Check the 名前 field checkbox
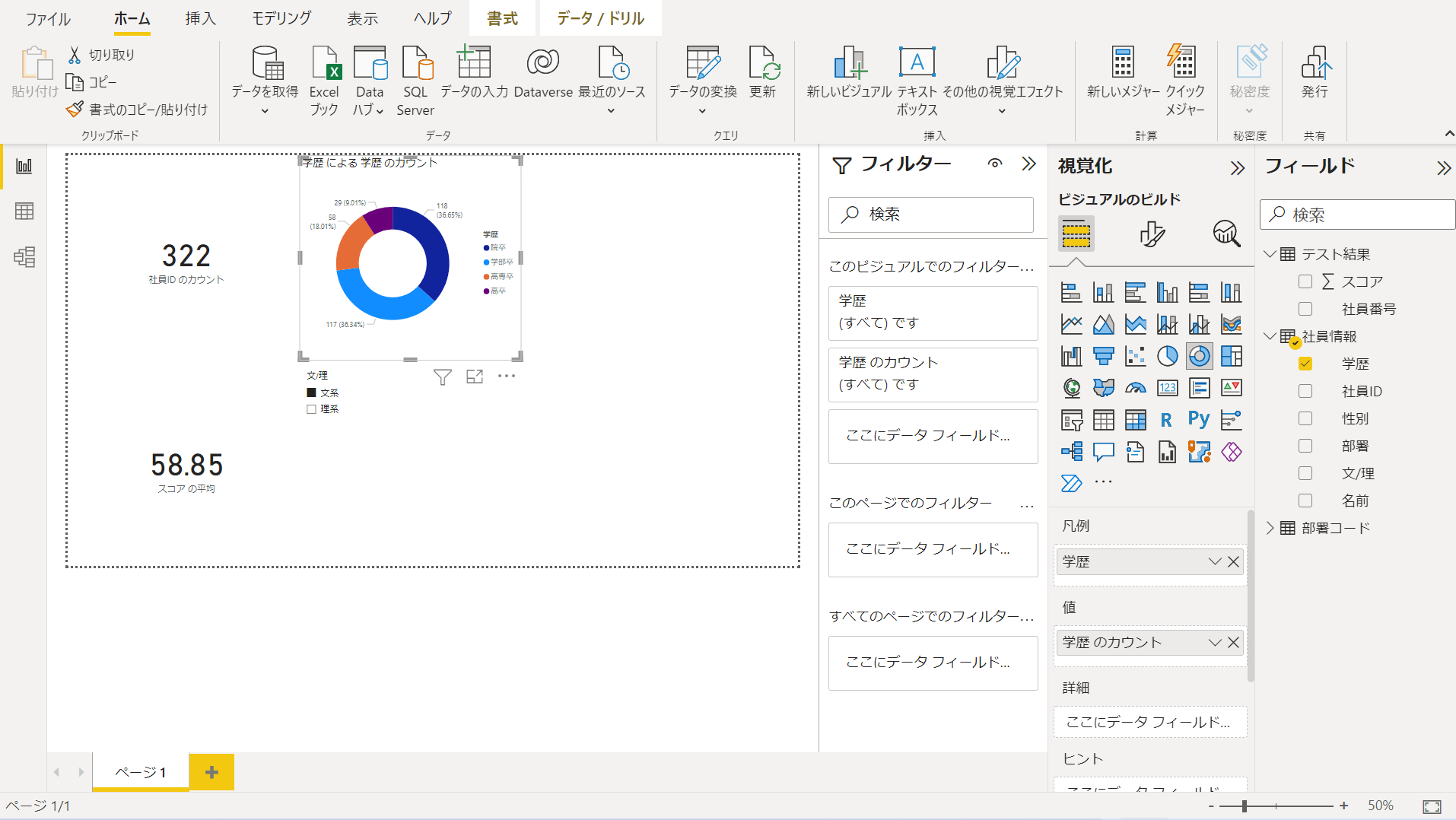Image resolution: width=1456 pixels, height=820 pixels. point(1305,501)
